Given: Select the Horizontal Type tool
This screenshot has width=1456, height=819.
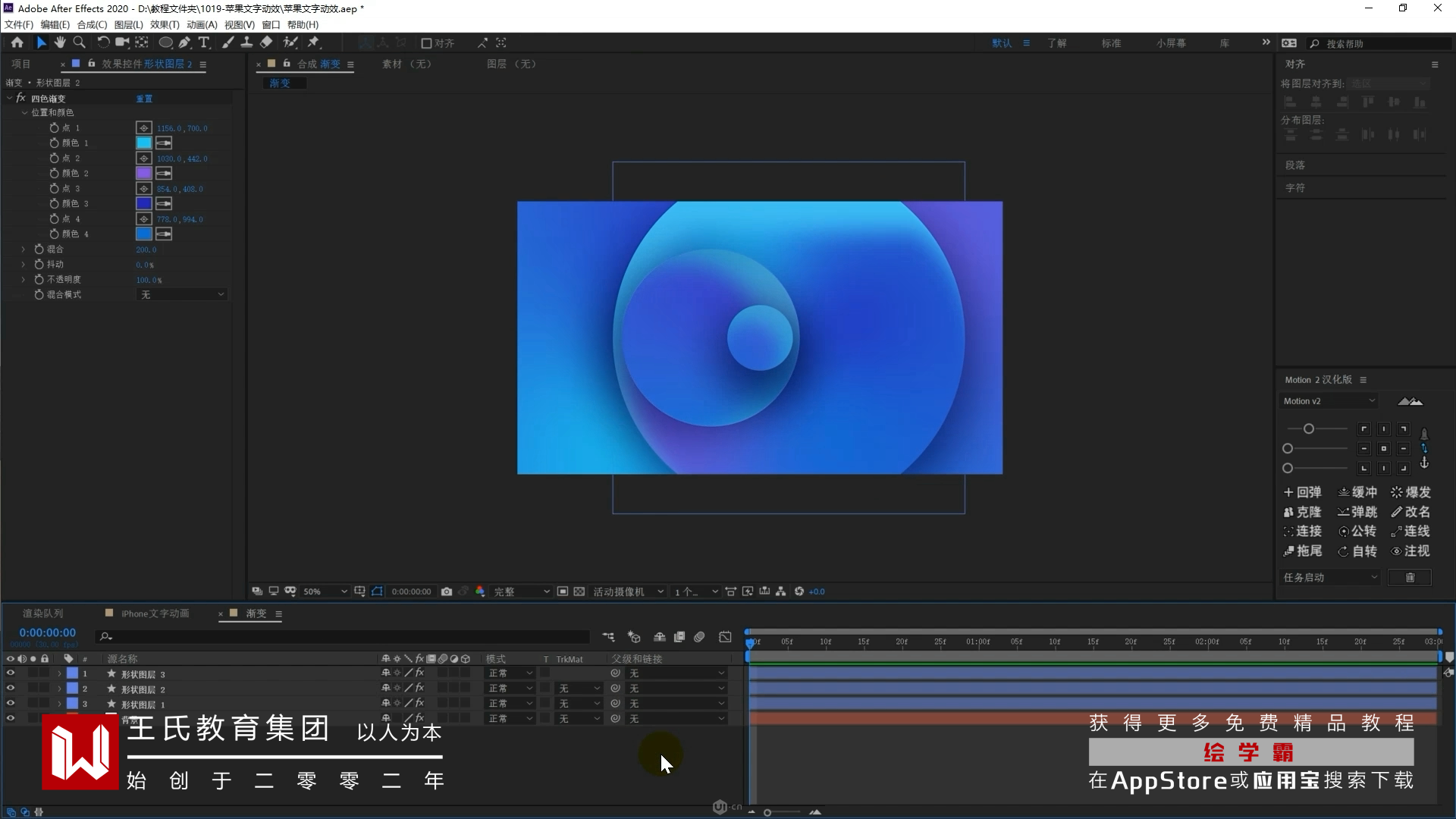Looking at the screenshot, I should (x=203, y=42).
